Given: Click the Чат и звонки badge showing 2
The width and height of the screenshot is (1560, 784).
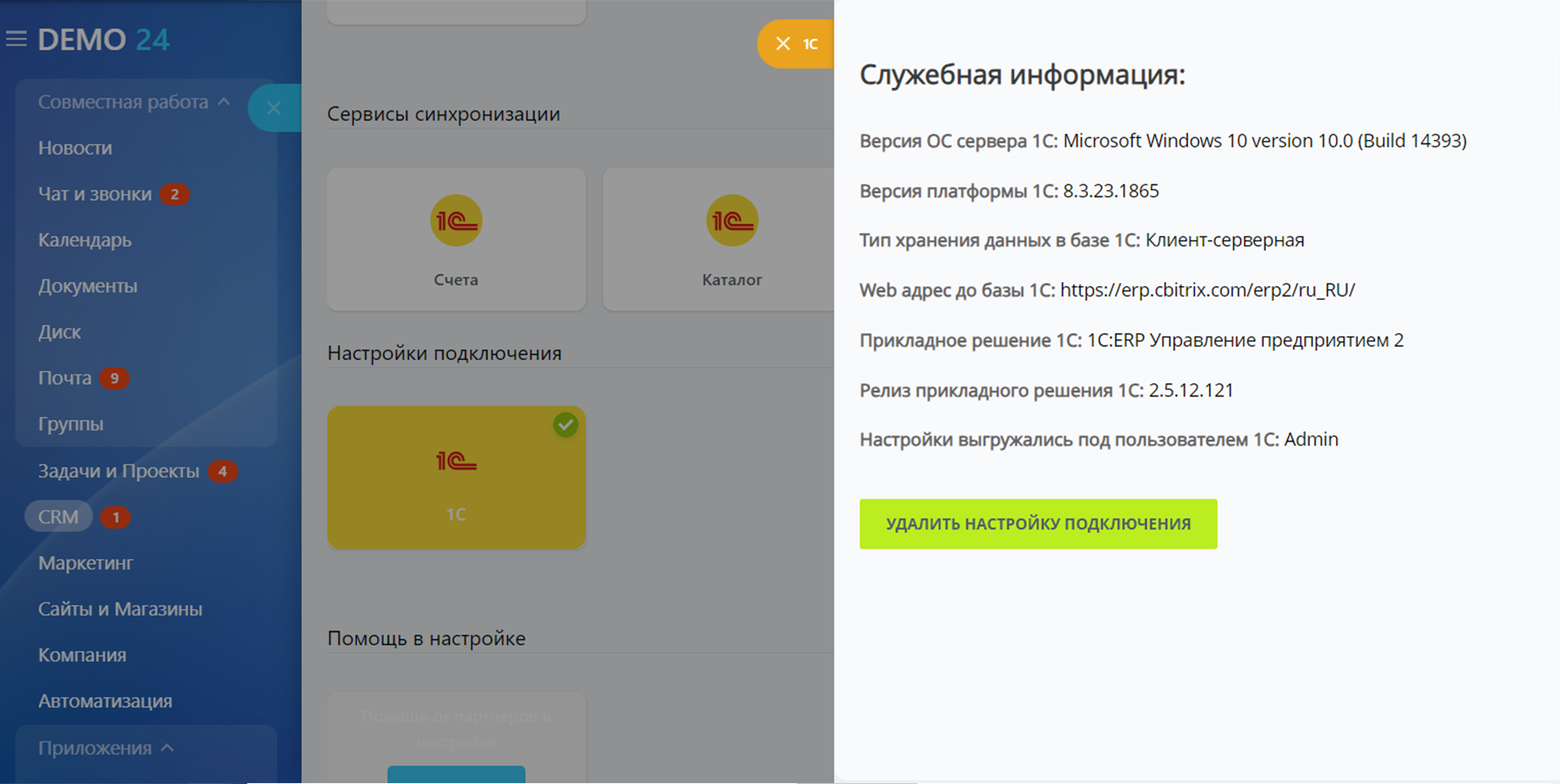Looking at the screenshot, I should 174,194.
